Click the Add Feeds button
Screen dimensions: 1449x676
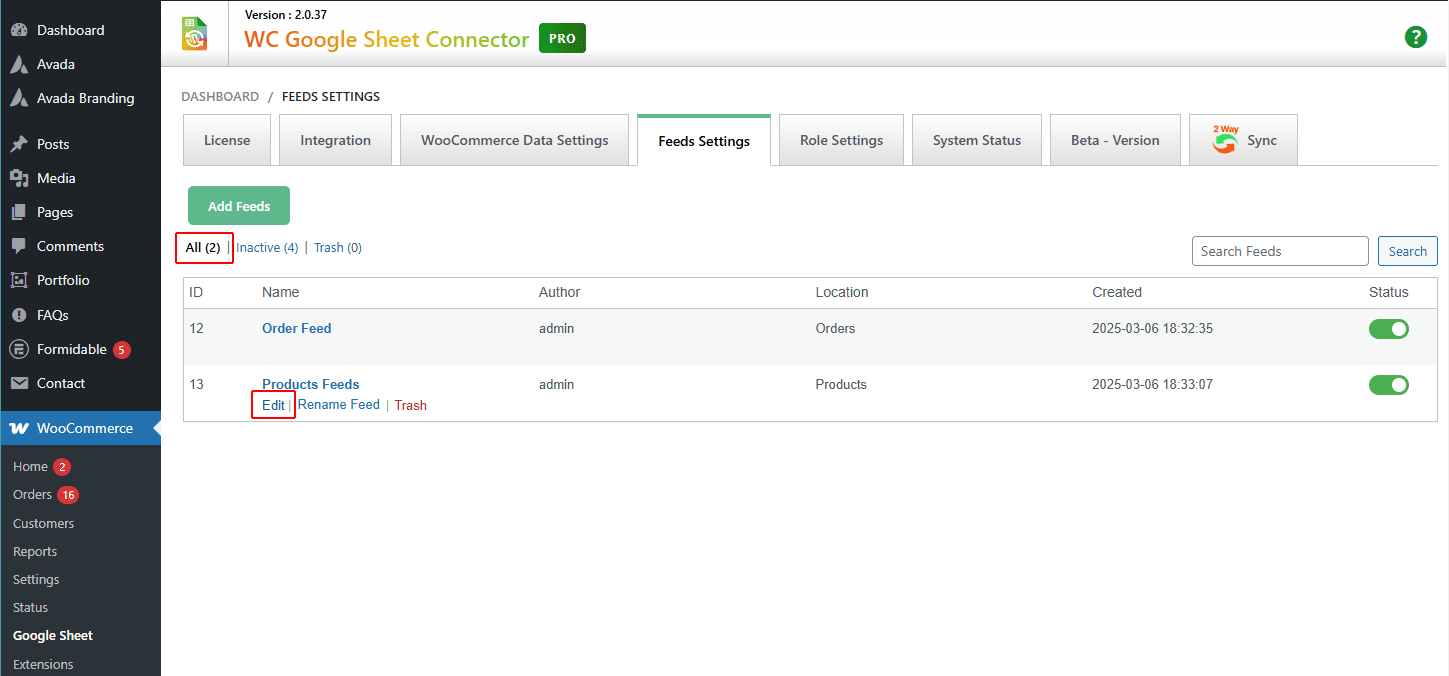coord(238,205)
